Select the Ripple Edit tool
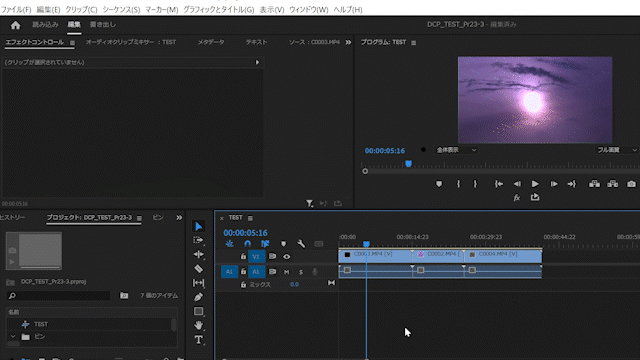 point(198,254)
